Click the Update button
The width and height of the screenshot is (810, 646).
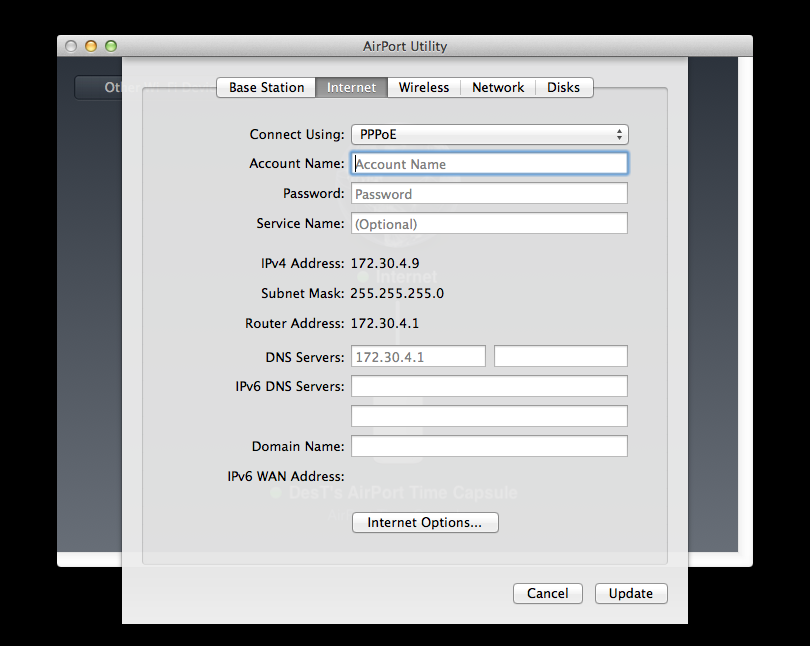(631, 593)
